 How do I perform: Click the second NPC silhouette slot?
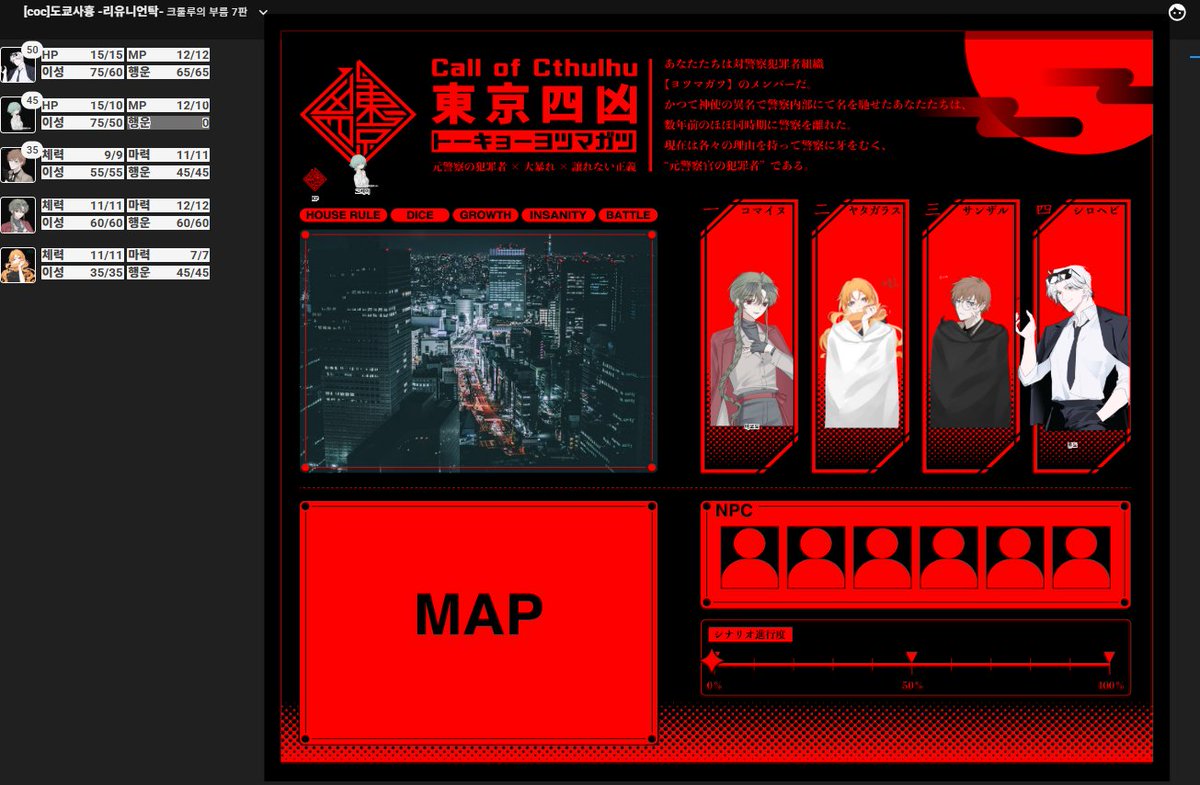click(816, 557)
